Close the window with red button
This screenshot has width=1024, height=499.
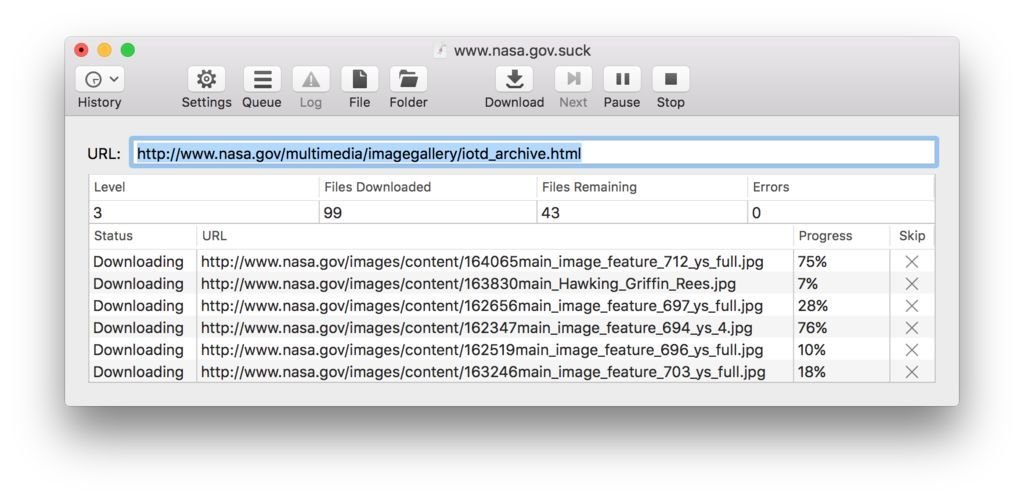click(81, 50)
